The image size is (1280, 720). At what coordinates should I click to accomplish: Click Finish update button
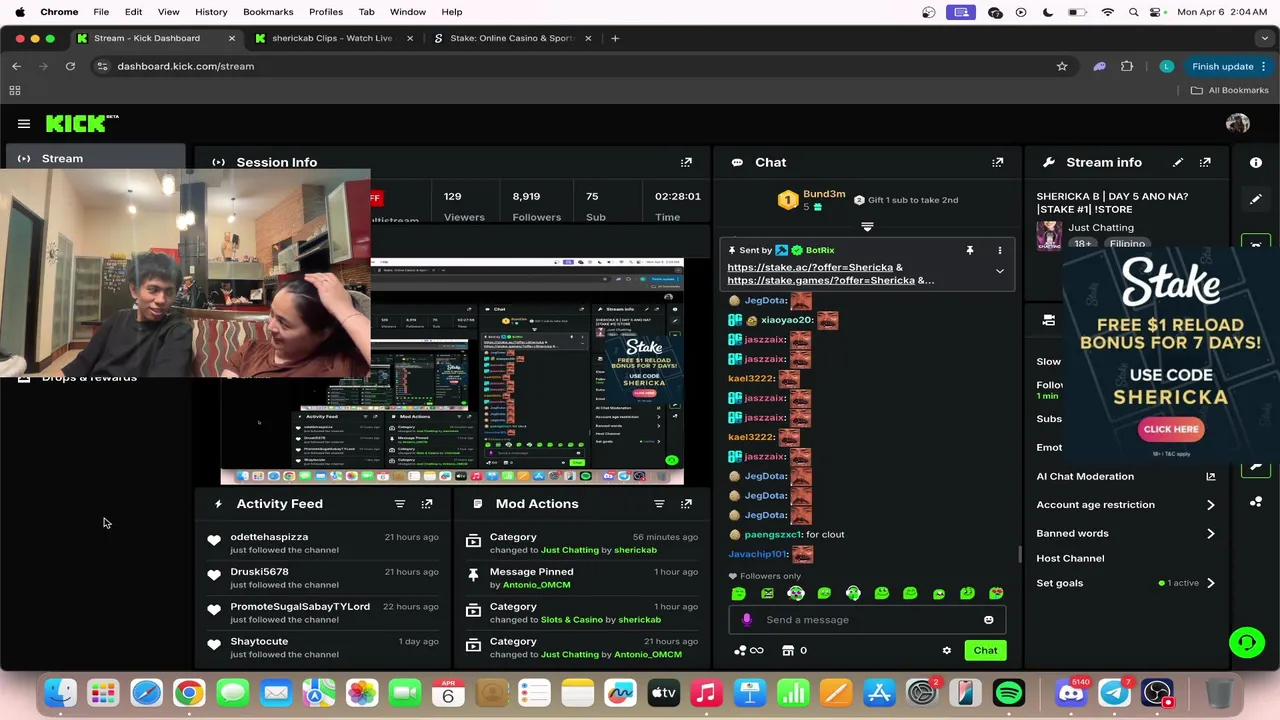[x=1228, y=66]
